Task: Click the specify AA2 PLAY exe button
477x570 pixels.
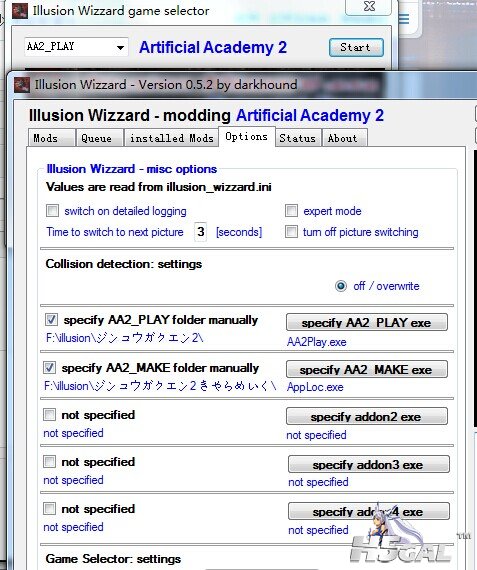Action: (x=366, y=322)
